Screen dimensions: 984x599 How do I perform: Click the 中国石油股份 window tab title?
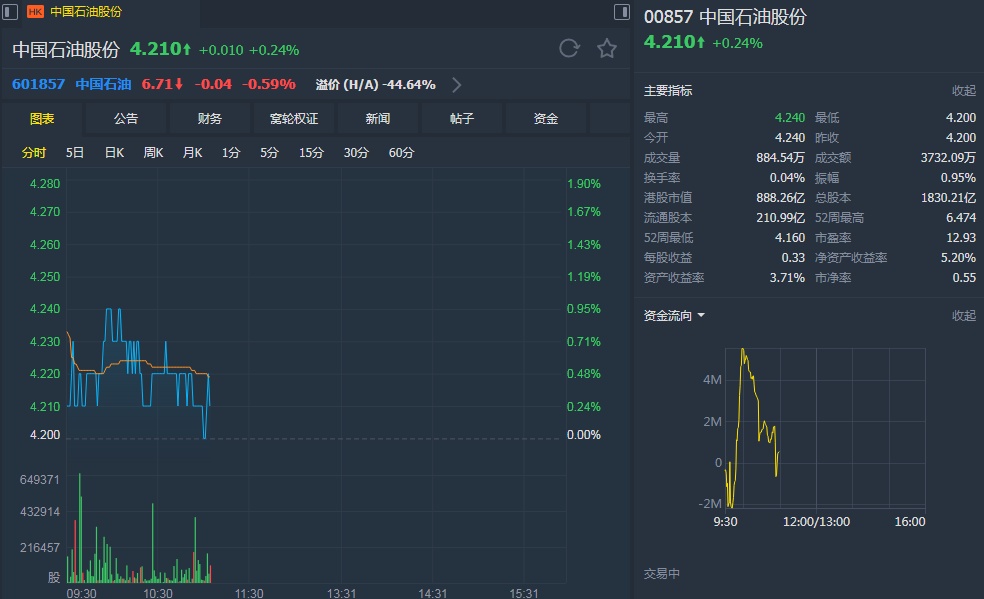86,12
